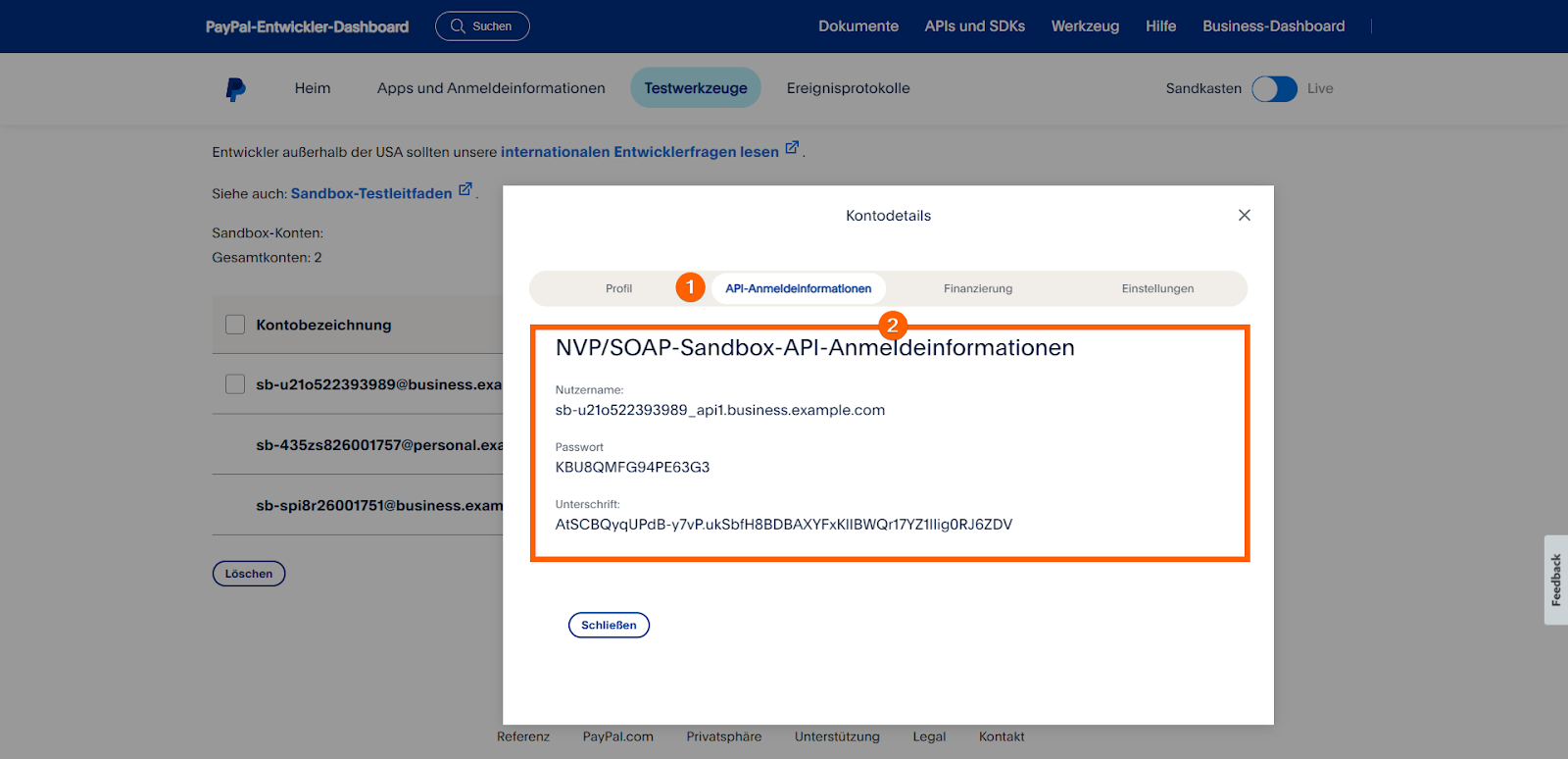The height and width of the screenshot is (759, 1568).
Task: Select username sb-u21o522393989_api1.business.example.com
Action: (x=720, y=410)
